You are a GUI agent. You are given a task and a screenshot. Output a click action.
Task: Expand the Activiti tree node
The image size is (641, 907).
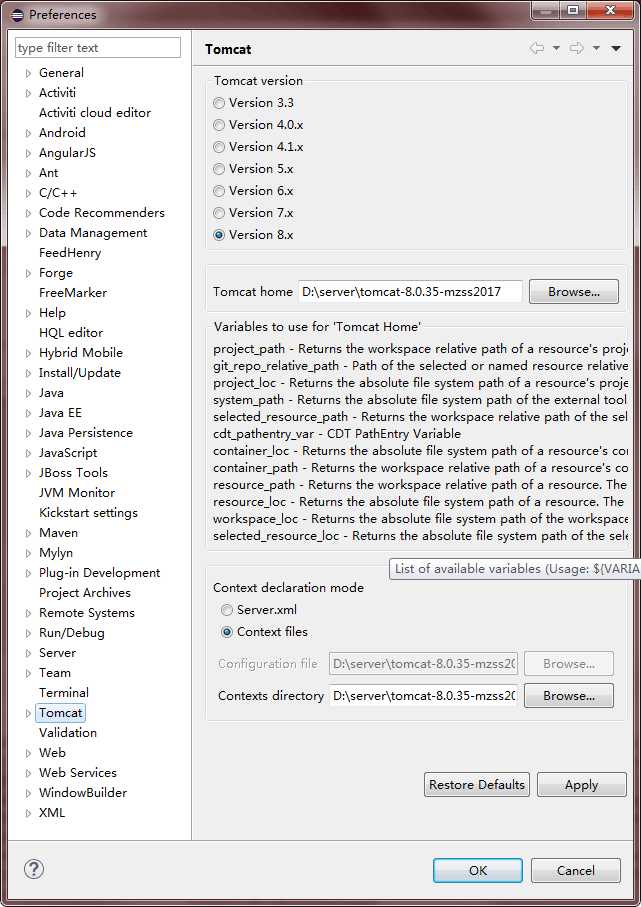coord(28,93)
